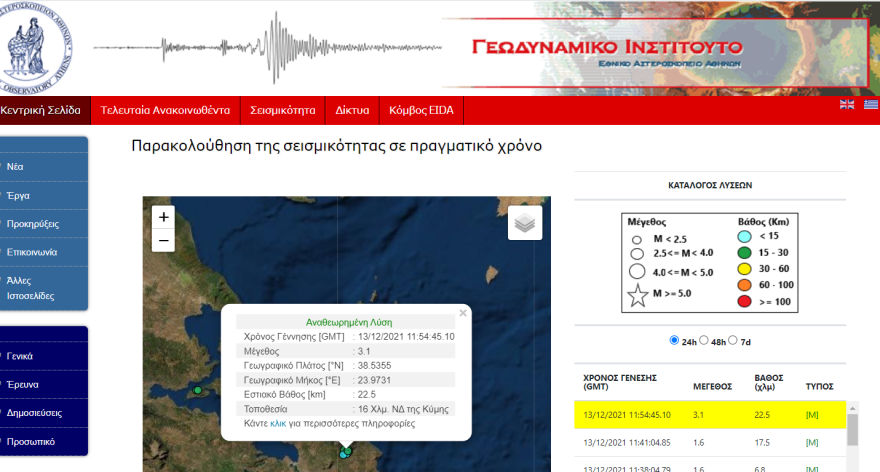Click the cyan < 15 depth legend circle
880x472 pixels.
tap(744, 236)
